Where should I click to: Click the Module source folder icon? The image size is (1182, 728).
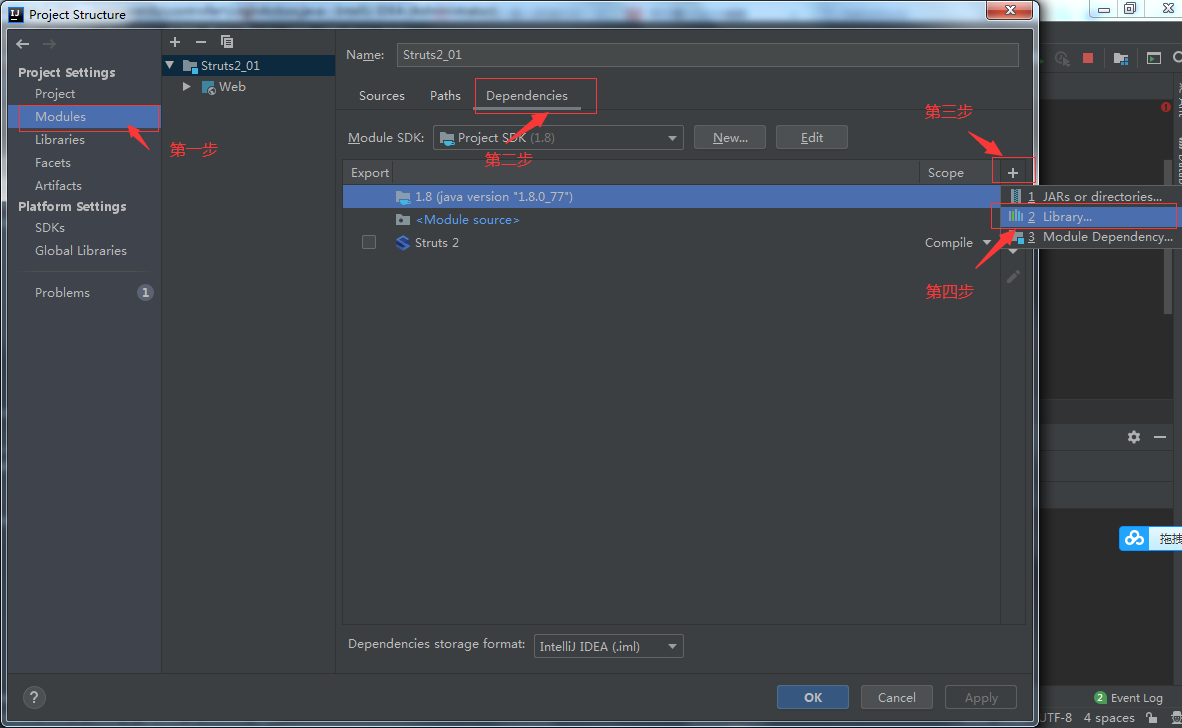(403, 220)
